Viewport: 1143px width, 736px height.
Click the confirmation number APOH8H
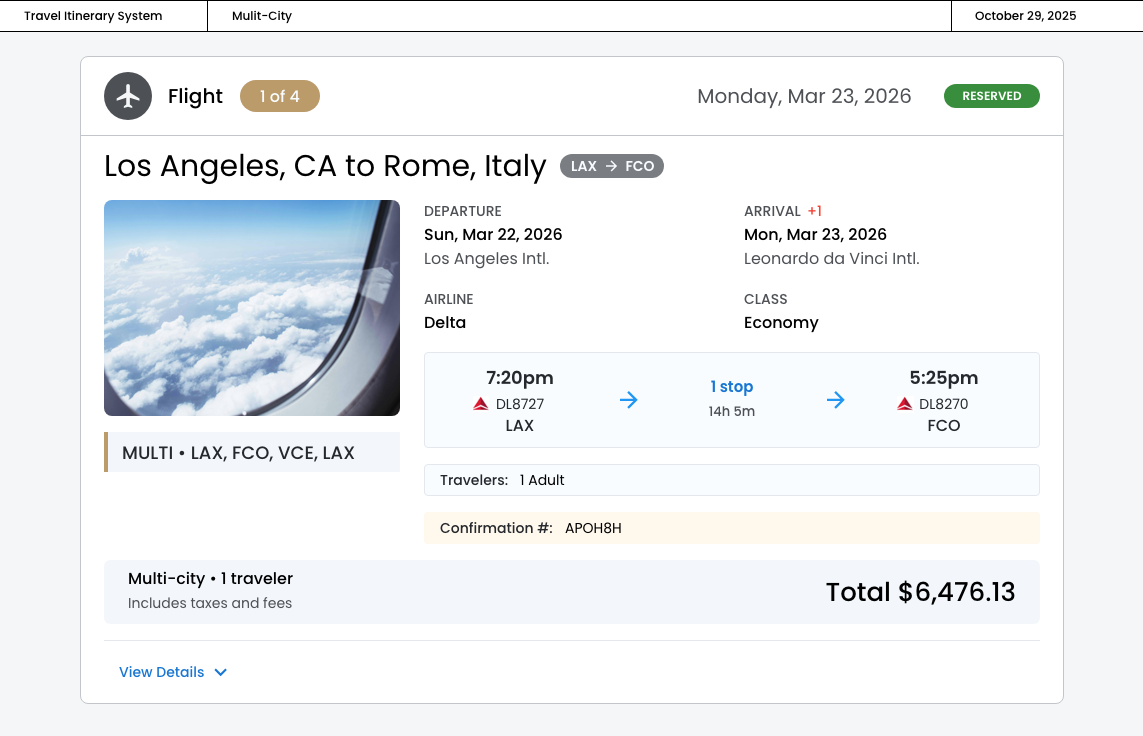tap(593, 528)
